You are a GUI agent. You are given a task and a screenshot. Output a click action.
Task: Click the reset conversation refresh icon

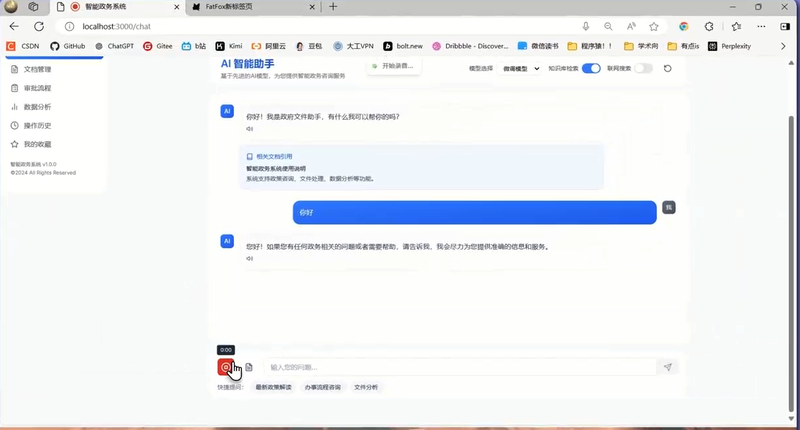coord(667,68)
